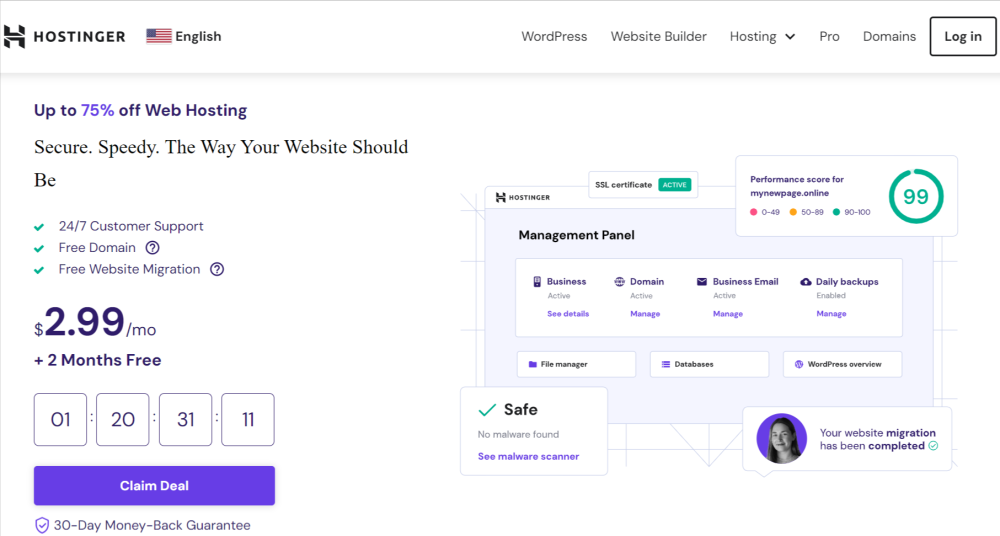Click the Domain globe icon in panel
Screen dimensions: 1000x536
tap(619, 281)
